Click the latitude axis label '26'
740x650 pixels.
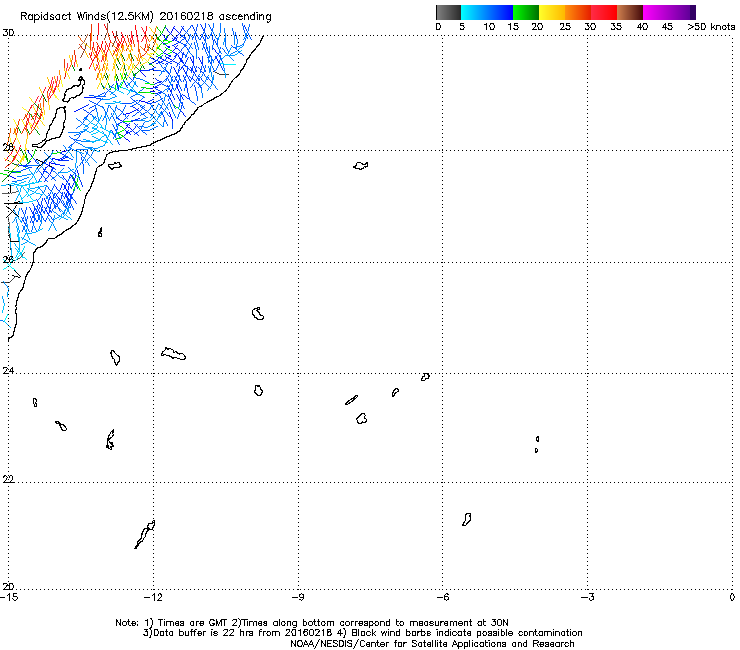[x=8, y=259]
